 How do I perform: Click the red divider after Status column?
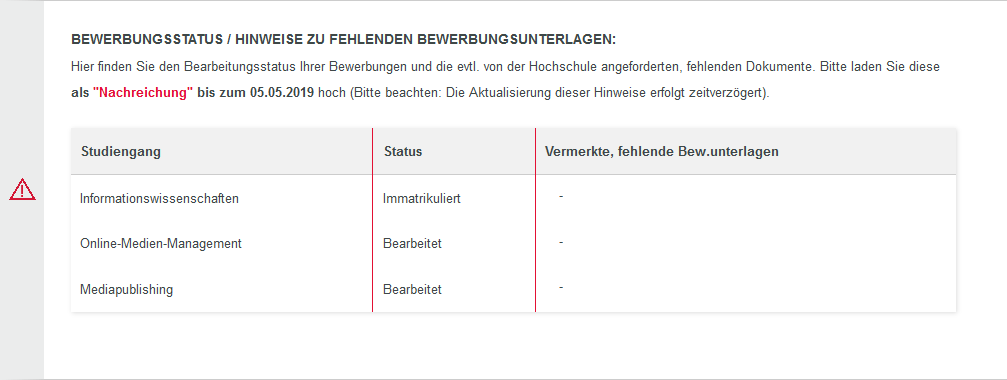[535, 220]
